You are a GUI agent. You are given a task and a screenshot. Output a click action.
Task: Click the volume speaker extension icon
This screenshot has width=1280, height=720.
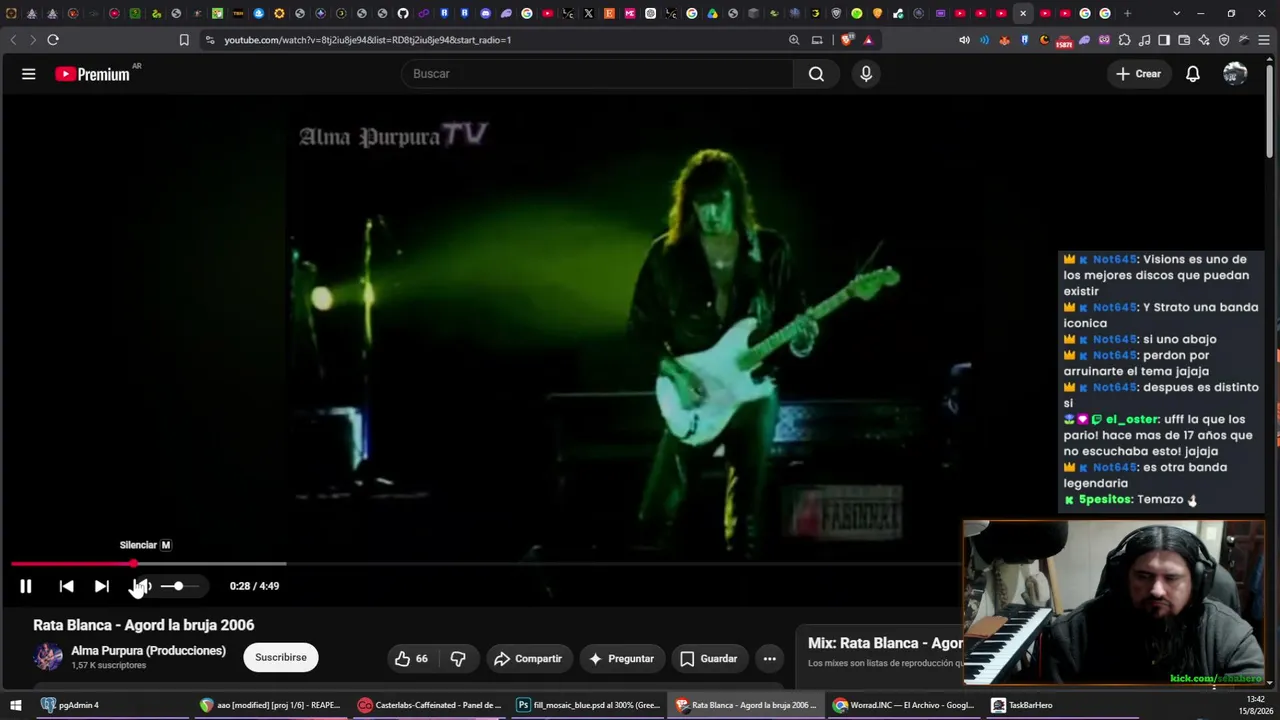point(964,40)
